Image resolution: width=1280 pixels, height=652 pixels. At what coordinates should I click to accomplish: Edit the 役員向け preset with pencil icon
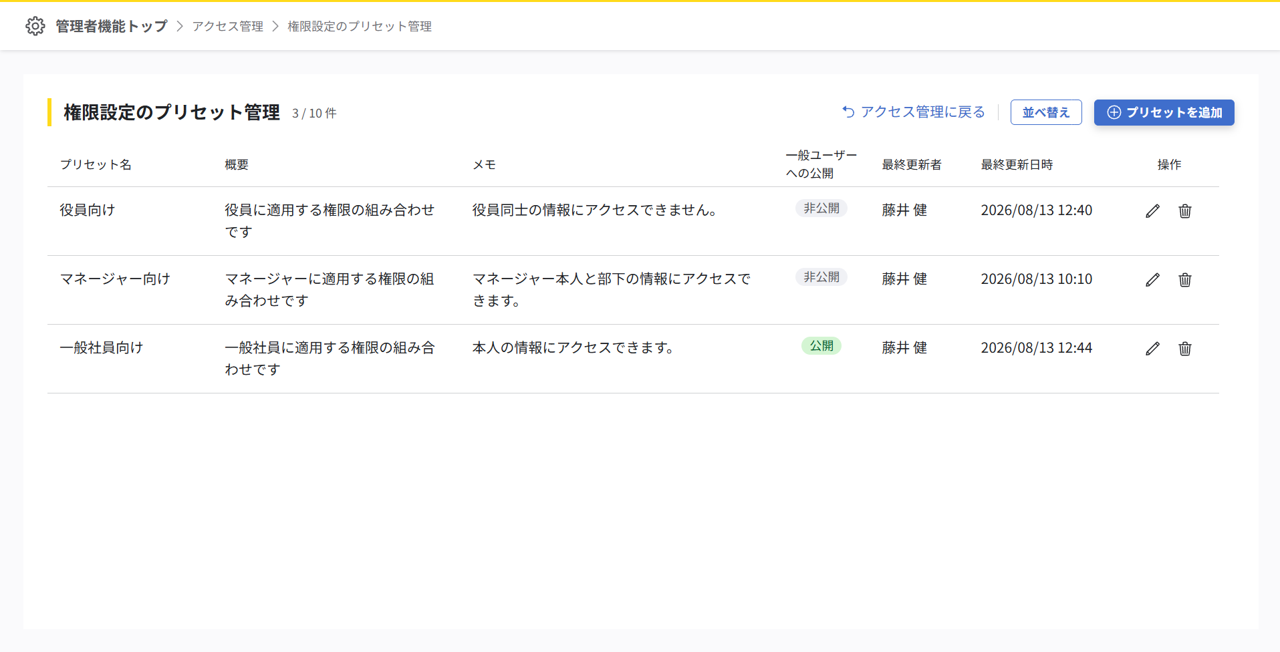(1153, 211)
